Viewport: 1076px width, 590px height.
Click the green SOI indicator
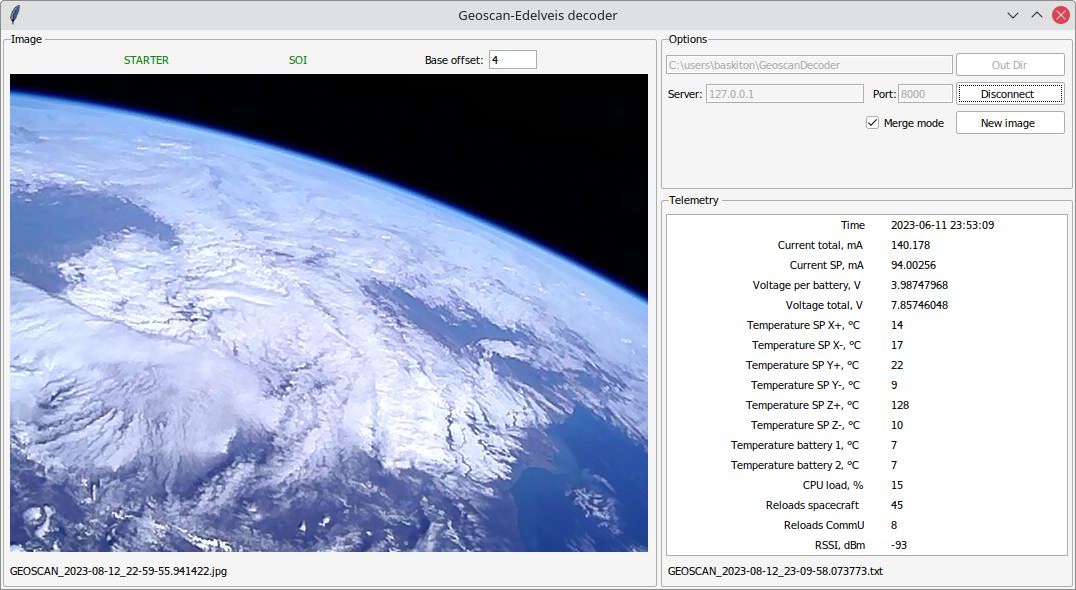[x=298, y=60]
